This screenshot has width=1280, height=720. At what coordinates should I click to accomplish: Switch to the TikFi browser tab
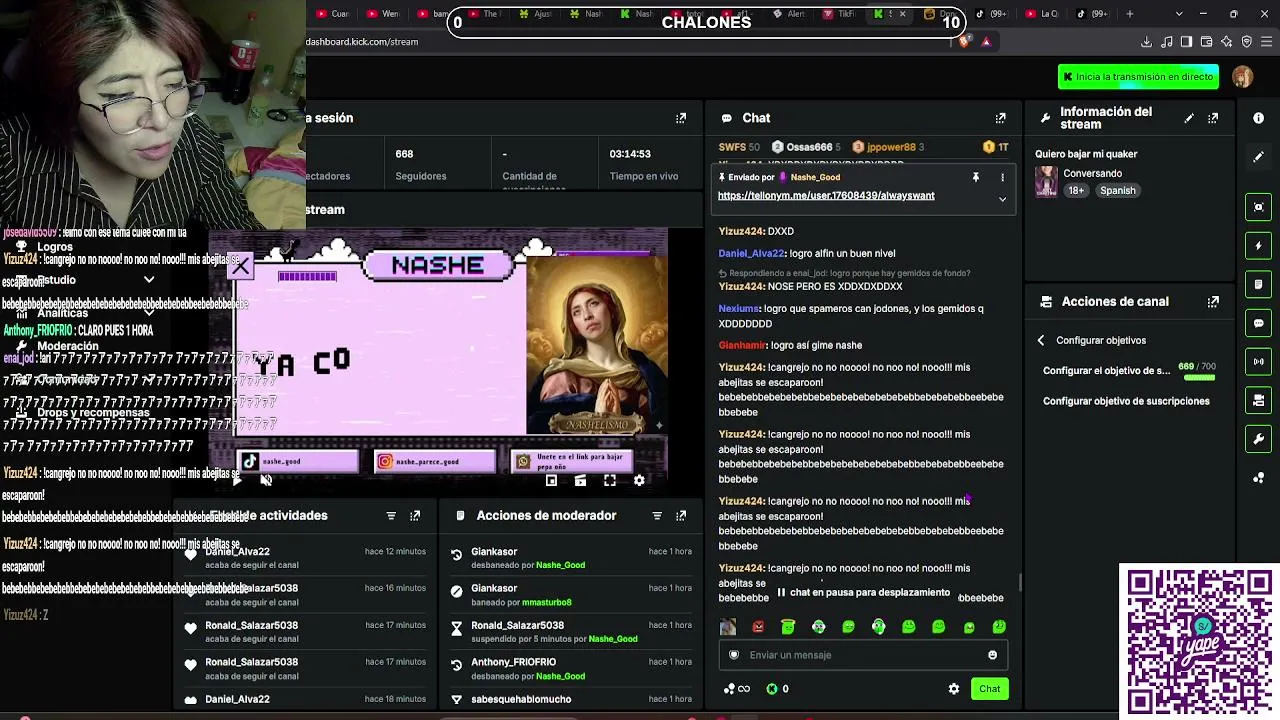click(x=840, y=14)
